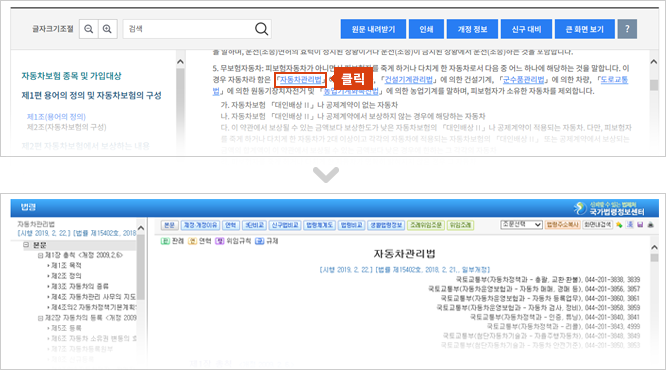Click 법령 header label in blue bar
Screen dimensions: 666x370
coord(28,207)
